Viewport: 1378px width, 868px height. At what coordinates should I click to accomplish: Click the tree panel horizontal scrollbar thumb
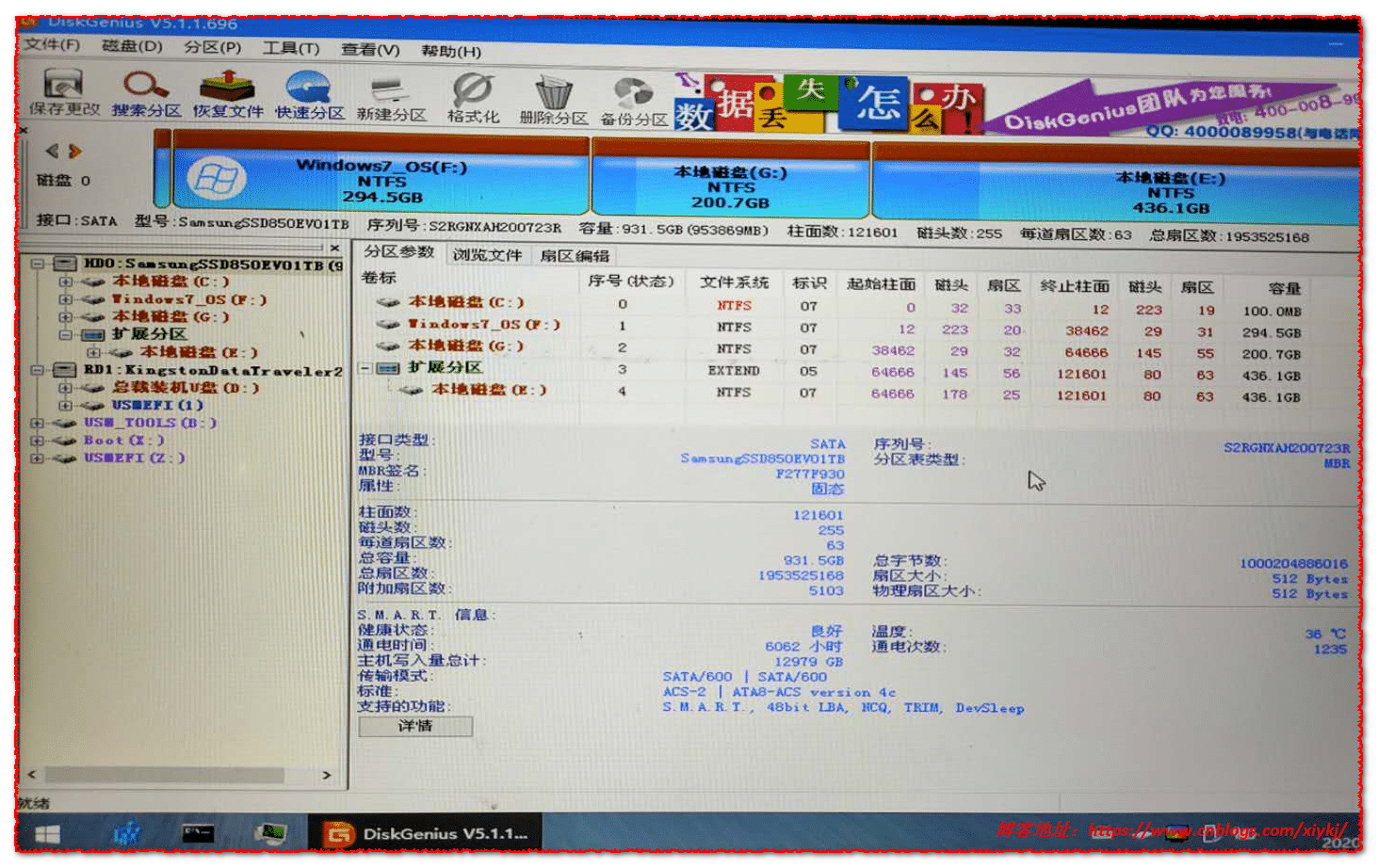click(x=165, y=776)
